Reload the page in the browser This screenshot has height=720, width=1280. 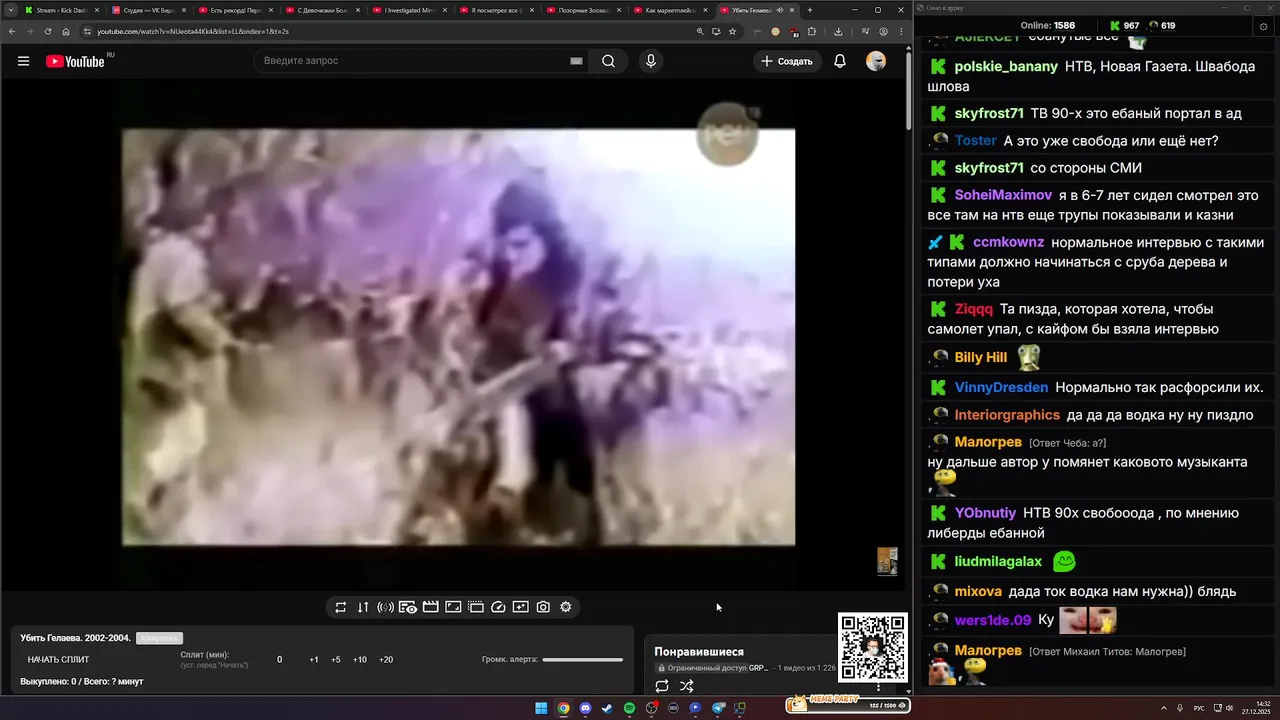(x=48, y=31)
